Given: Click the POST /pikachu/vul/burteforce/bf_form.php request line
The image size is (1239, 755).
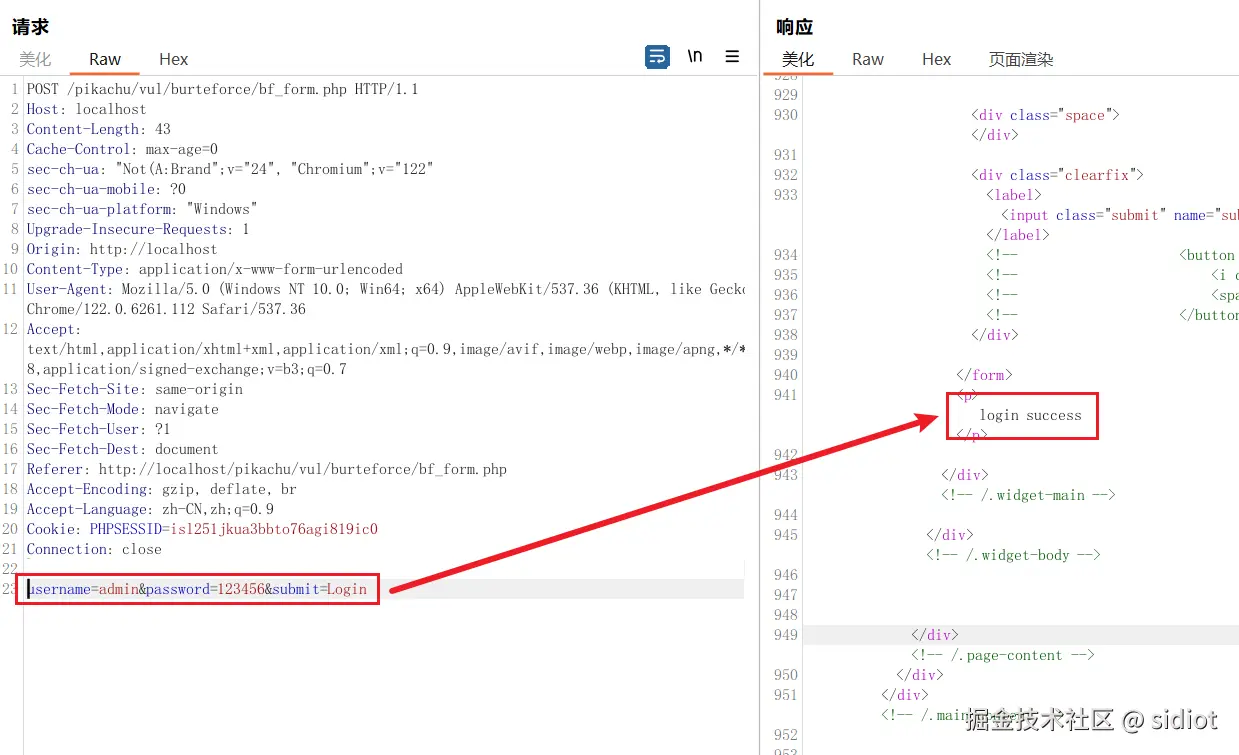Looking at the screenshot, I should point(222,89).
